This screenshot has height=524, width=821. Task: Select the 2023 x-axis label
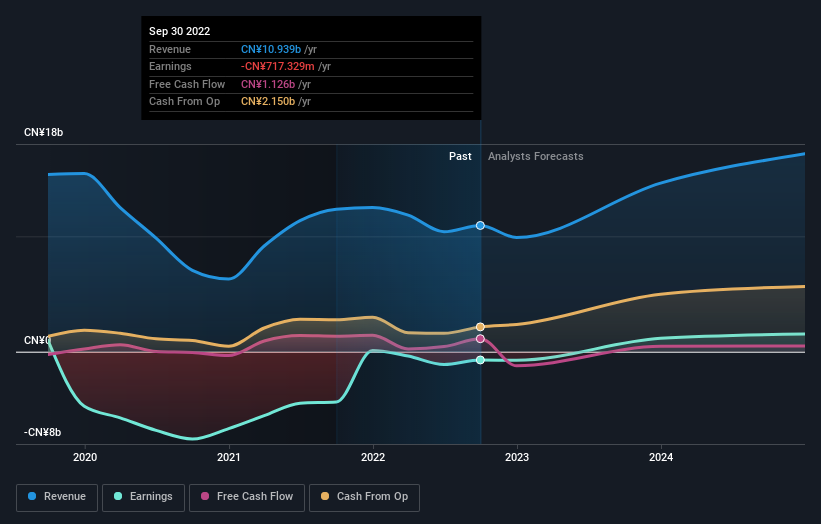[517, 458]
